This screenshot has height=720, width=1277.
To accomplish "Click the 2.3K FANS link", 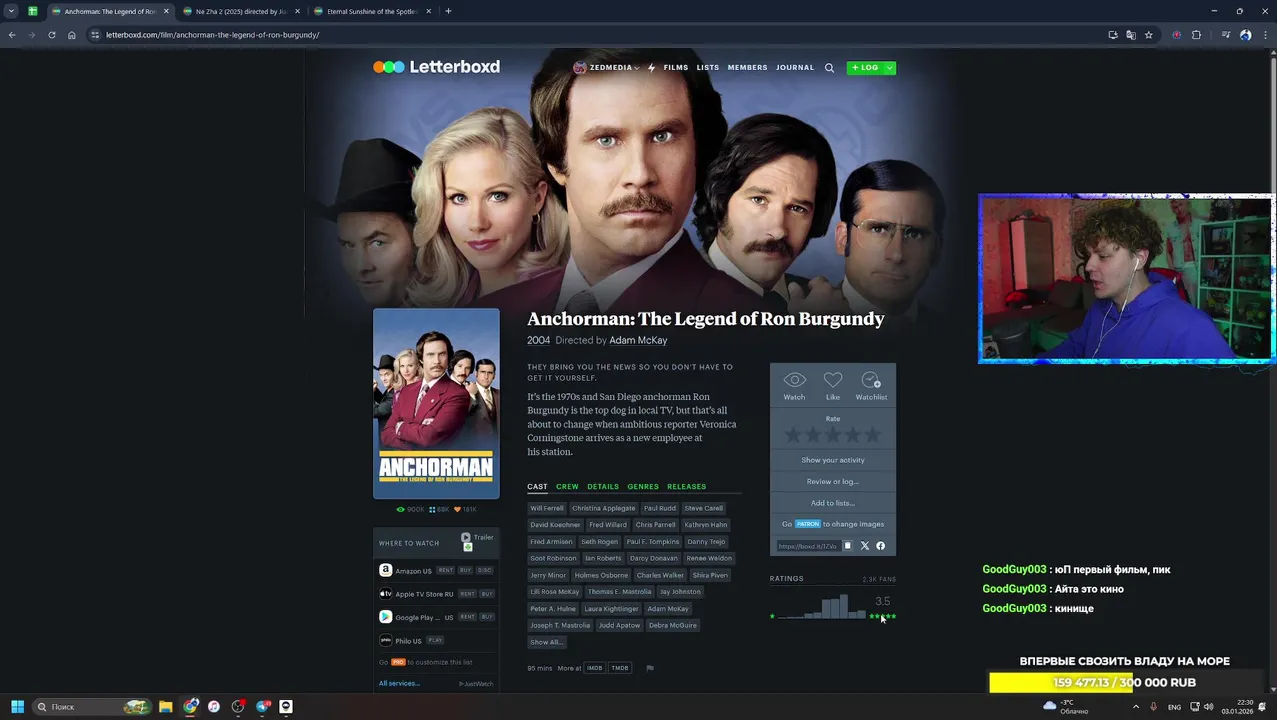I will (x=879, y=579).
